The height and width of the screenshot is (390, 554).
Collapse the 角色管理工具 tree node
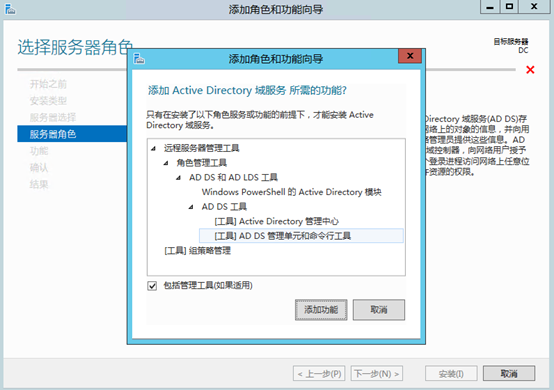tap(166, 163)
